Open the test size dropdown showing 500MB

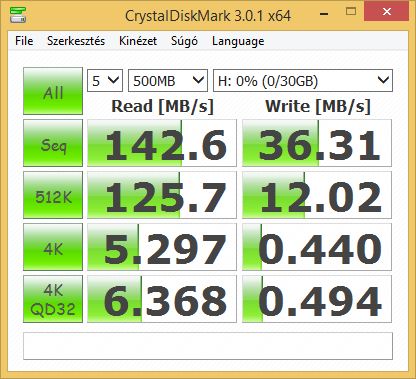[x=168, y=80]
